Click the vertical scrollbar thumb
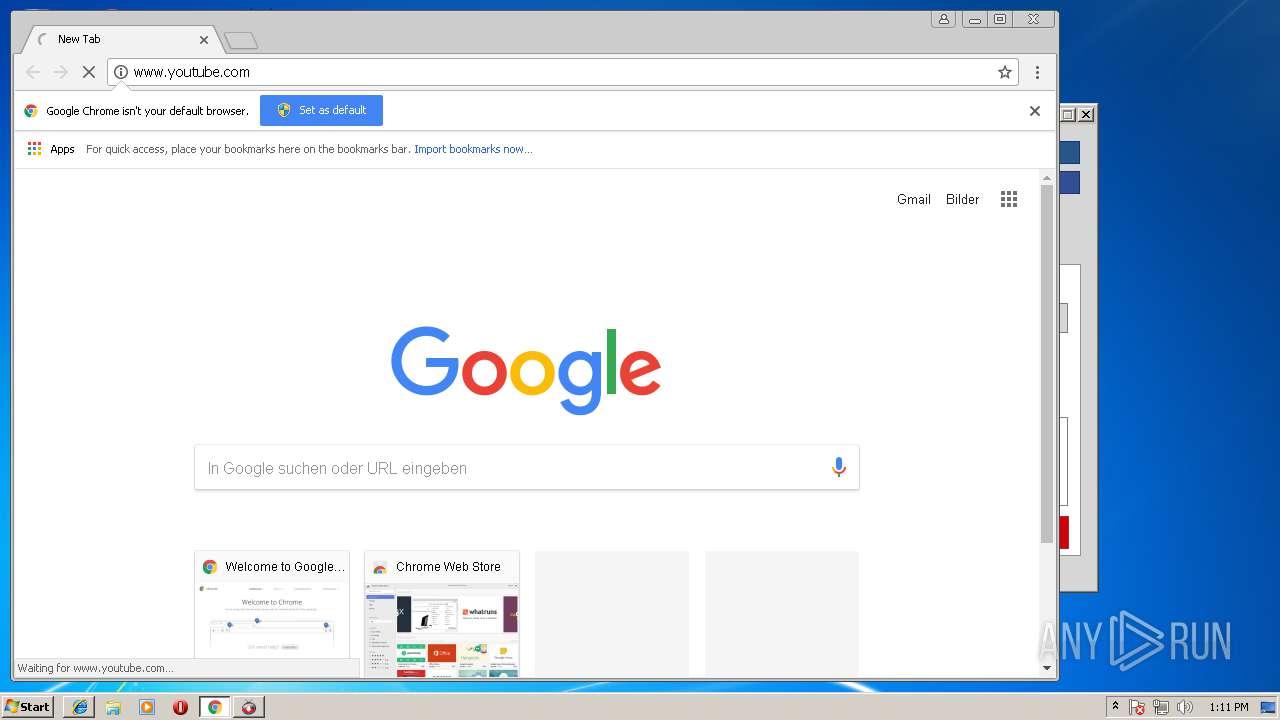Image resolution: width=1280 pixels, height=720 pixels. click(x=1047, y=364)
